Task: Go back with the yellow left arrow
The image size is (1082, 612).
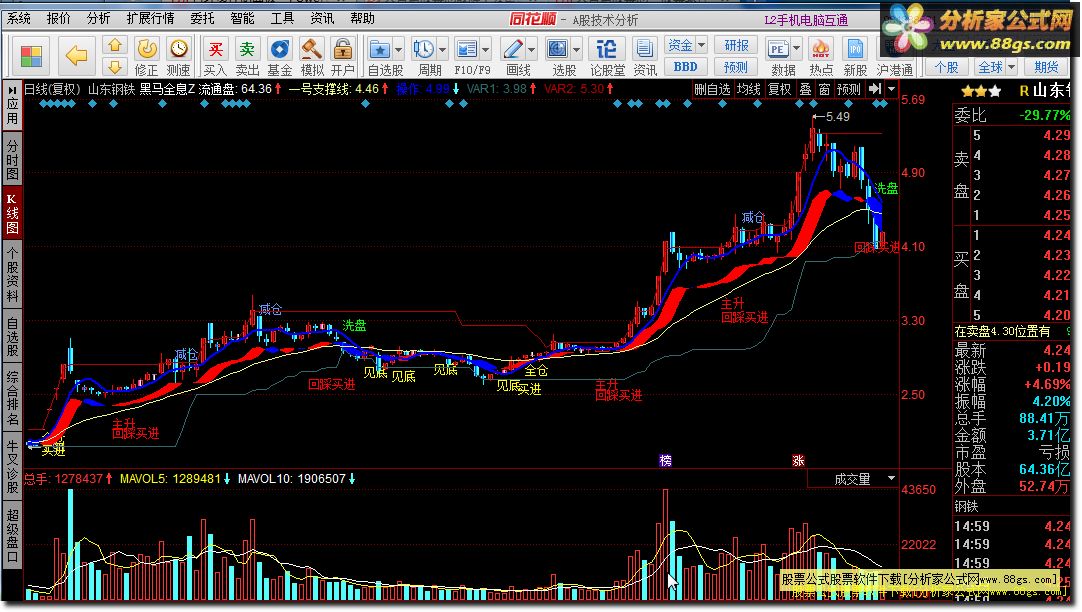Action: pos(76,55)
